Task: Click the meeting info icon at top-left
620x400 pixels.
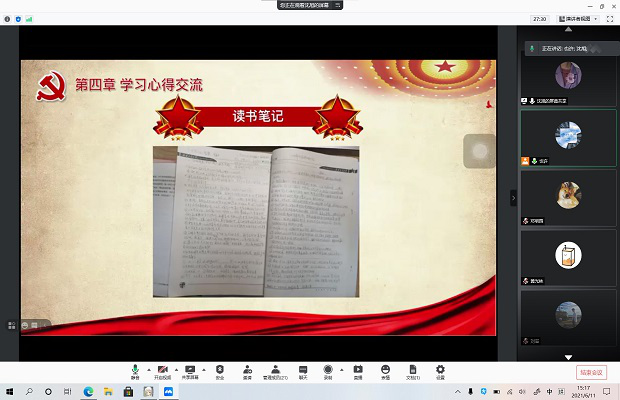Action: 7,18
